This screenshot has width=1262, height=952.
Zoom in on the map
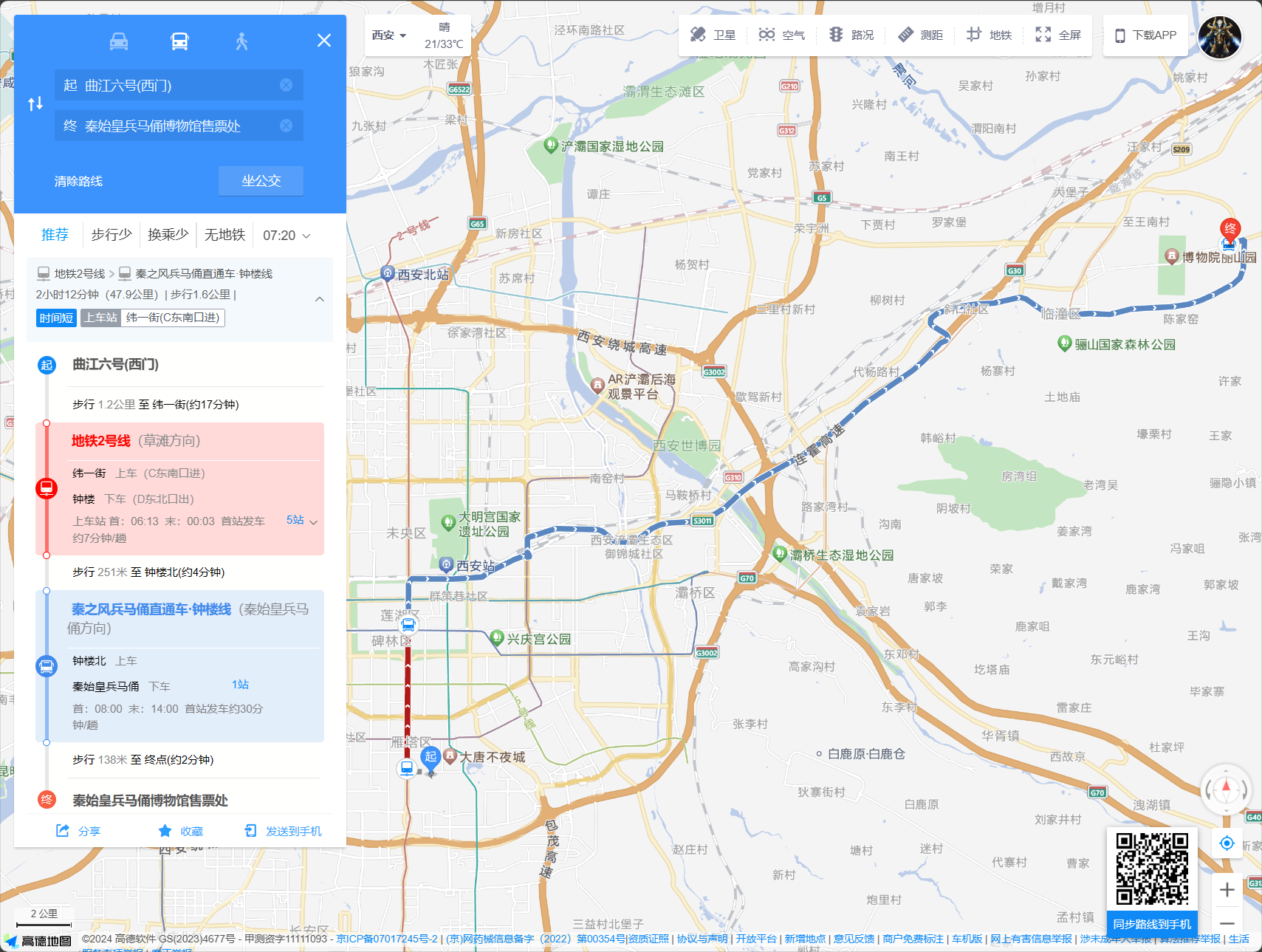tap(1227, 890)
